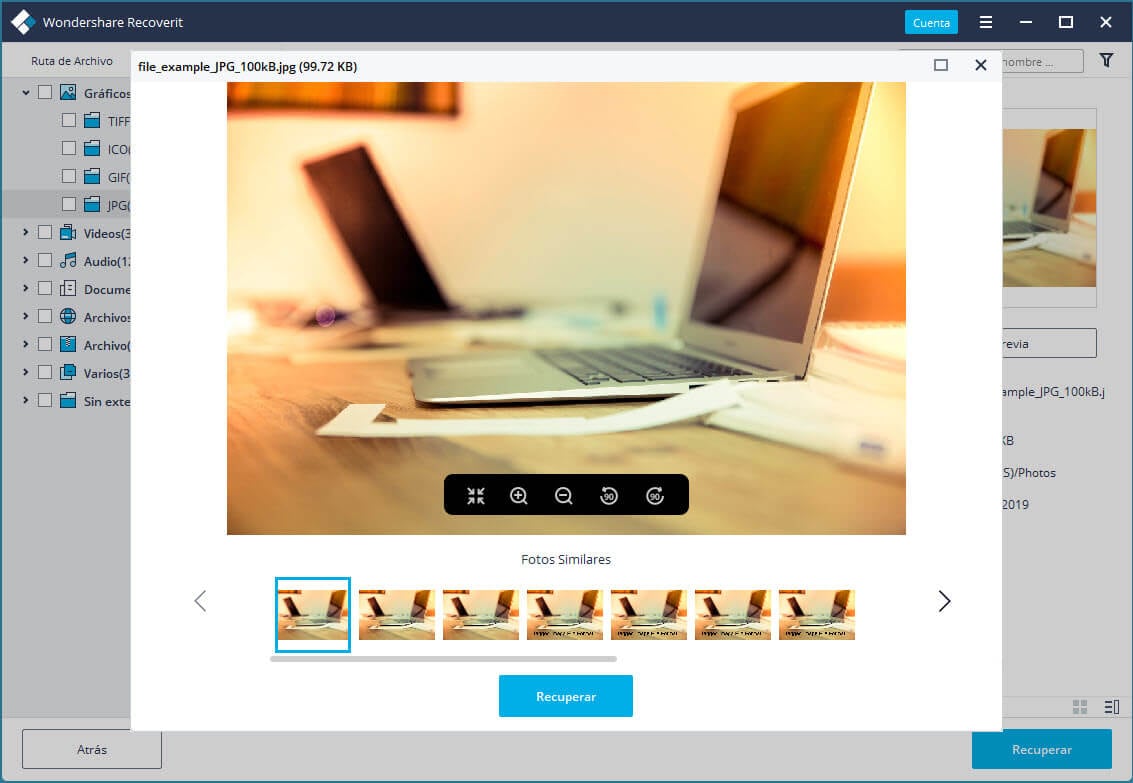Click the Atrás back button
1133x783 pixels.
click(92, 750)
